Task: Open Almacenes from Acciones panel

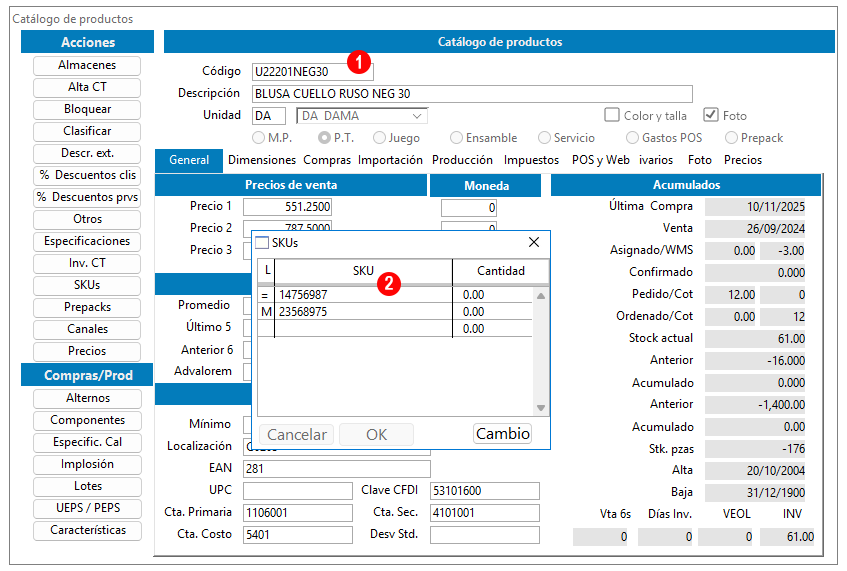Action: [x=87, y=65]
